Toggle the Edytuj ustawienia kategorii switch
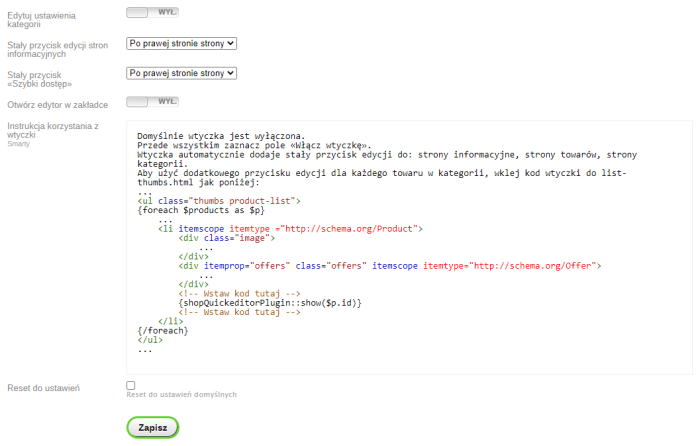This screenshot has height=446, width=700. click(152, 12)
